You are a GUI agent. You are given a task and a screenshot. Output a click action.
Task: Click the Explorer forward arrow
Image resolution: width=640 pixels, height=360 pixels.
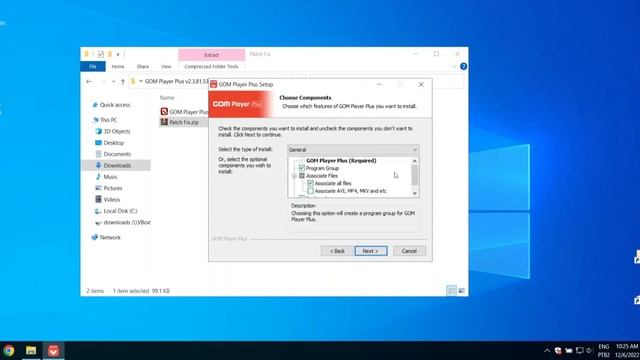[x=102, y=82]
